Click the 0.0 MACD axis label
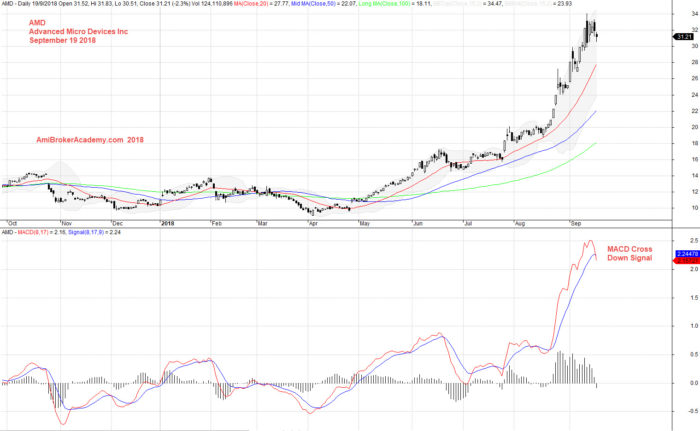This screenshot has height=431, width=700. click(694, 383)
